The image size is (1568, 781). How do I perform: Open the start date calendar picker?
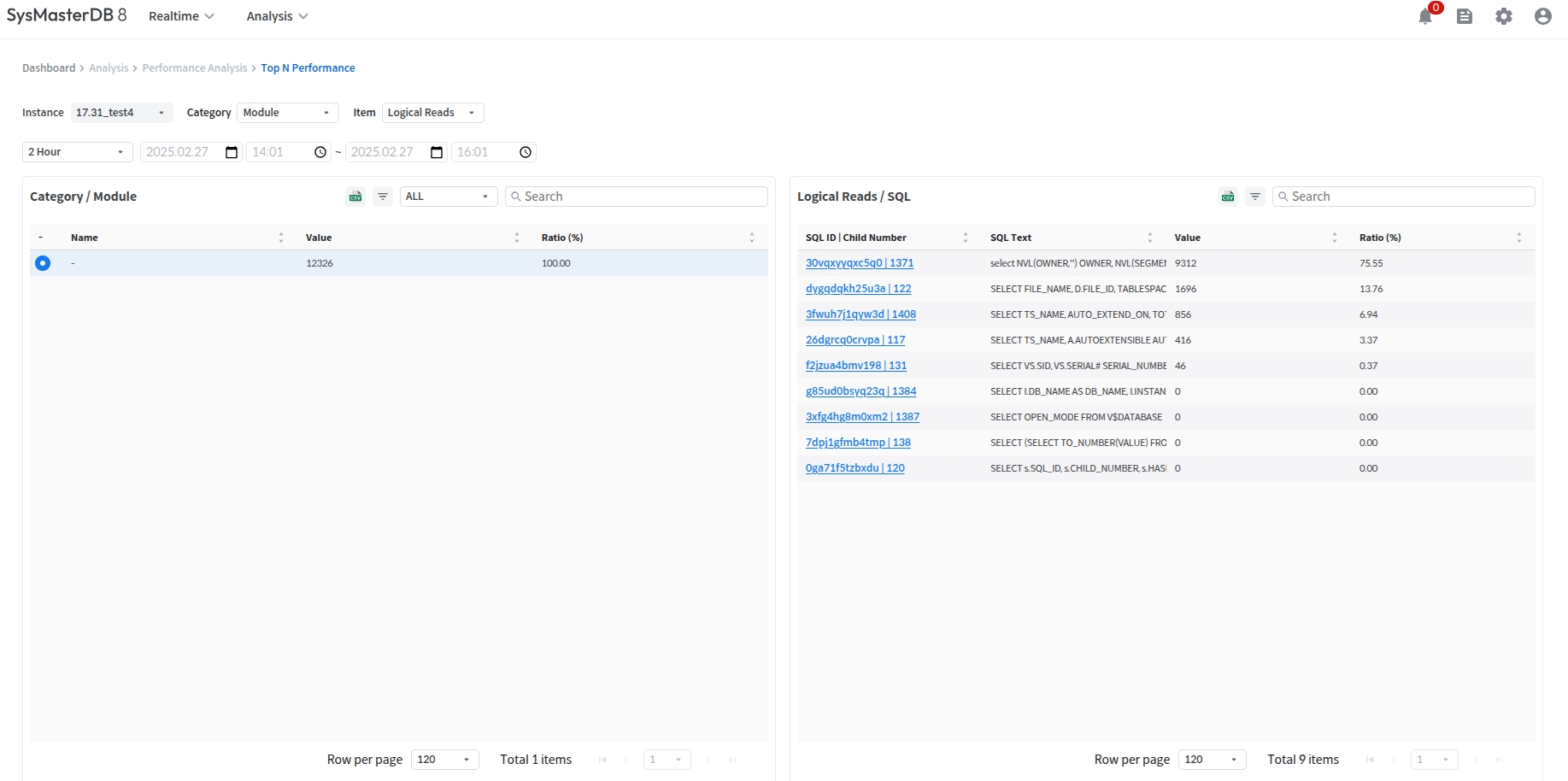coord(232,152)
